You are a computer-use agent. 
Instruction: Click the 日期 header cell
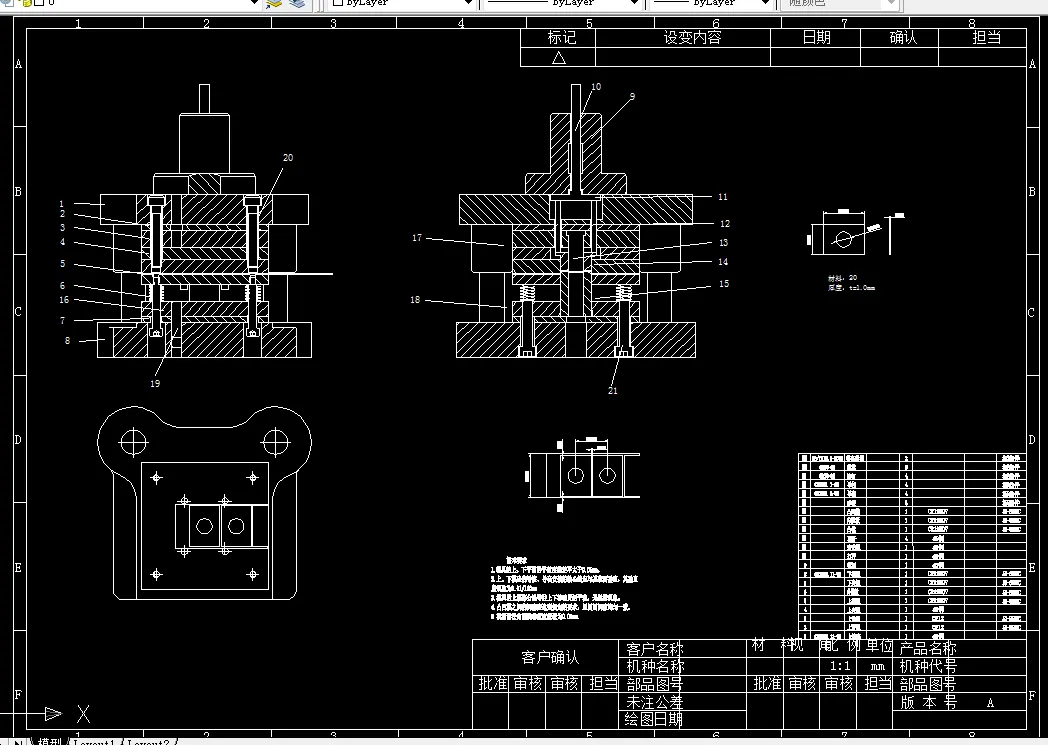[x=816, y=38]
